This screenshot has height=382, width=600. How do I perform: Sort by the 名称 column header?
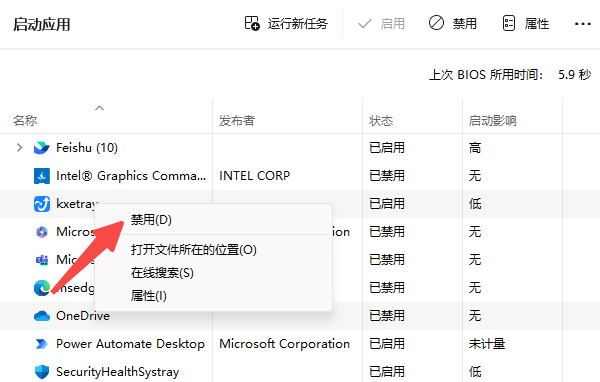tap(25, 121)
